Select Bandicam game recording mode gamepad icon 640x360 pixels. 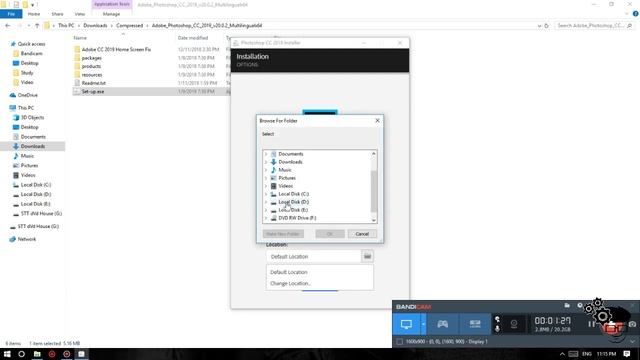pyautogui.click(x=442, y=324)
